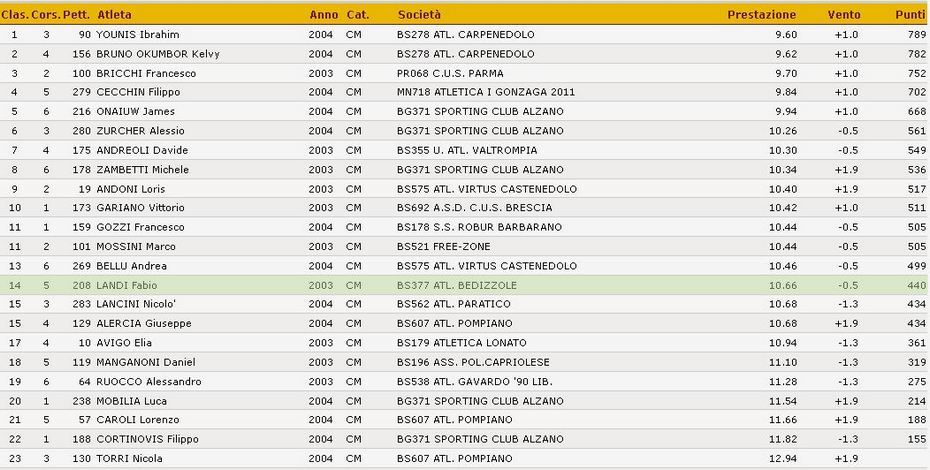Click the Vento column header
Viewport: 930px width, 470px height.
(x=844, y=15)
